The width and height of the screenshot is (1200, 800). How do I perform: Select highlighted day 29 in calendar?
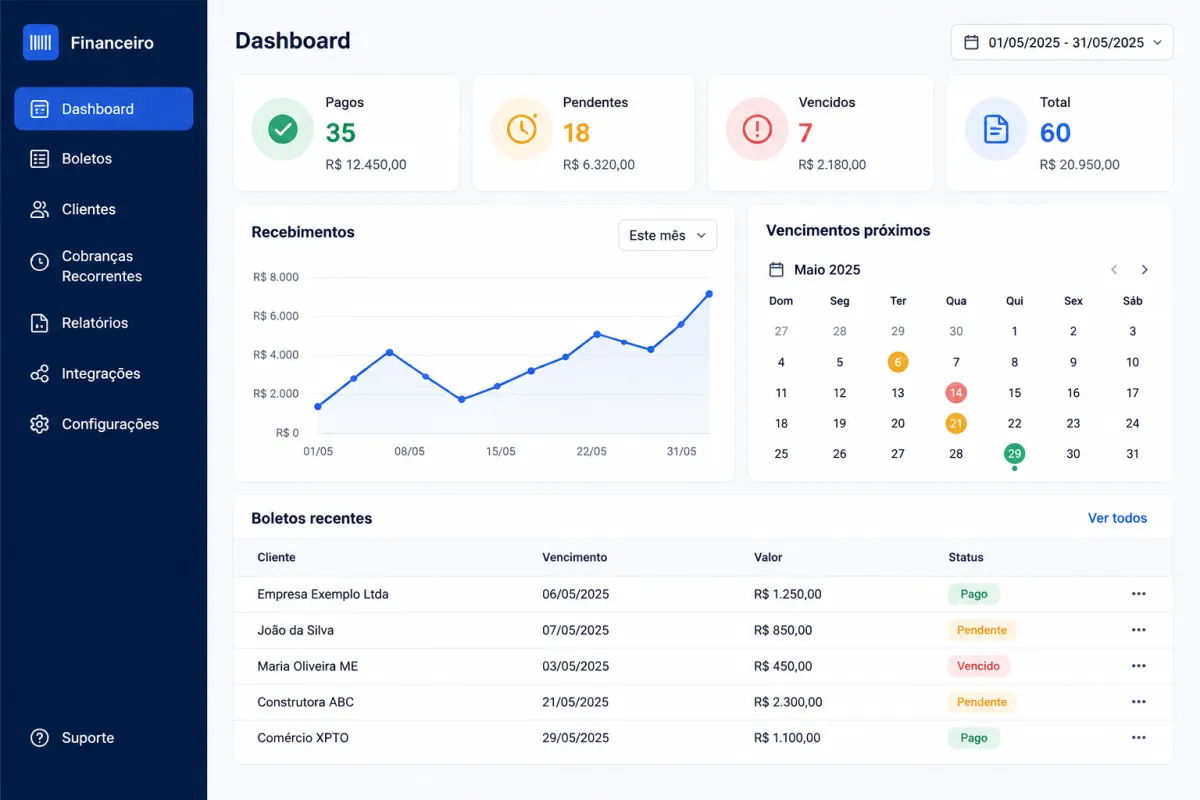1015,454
